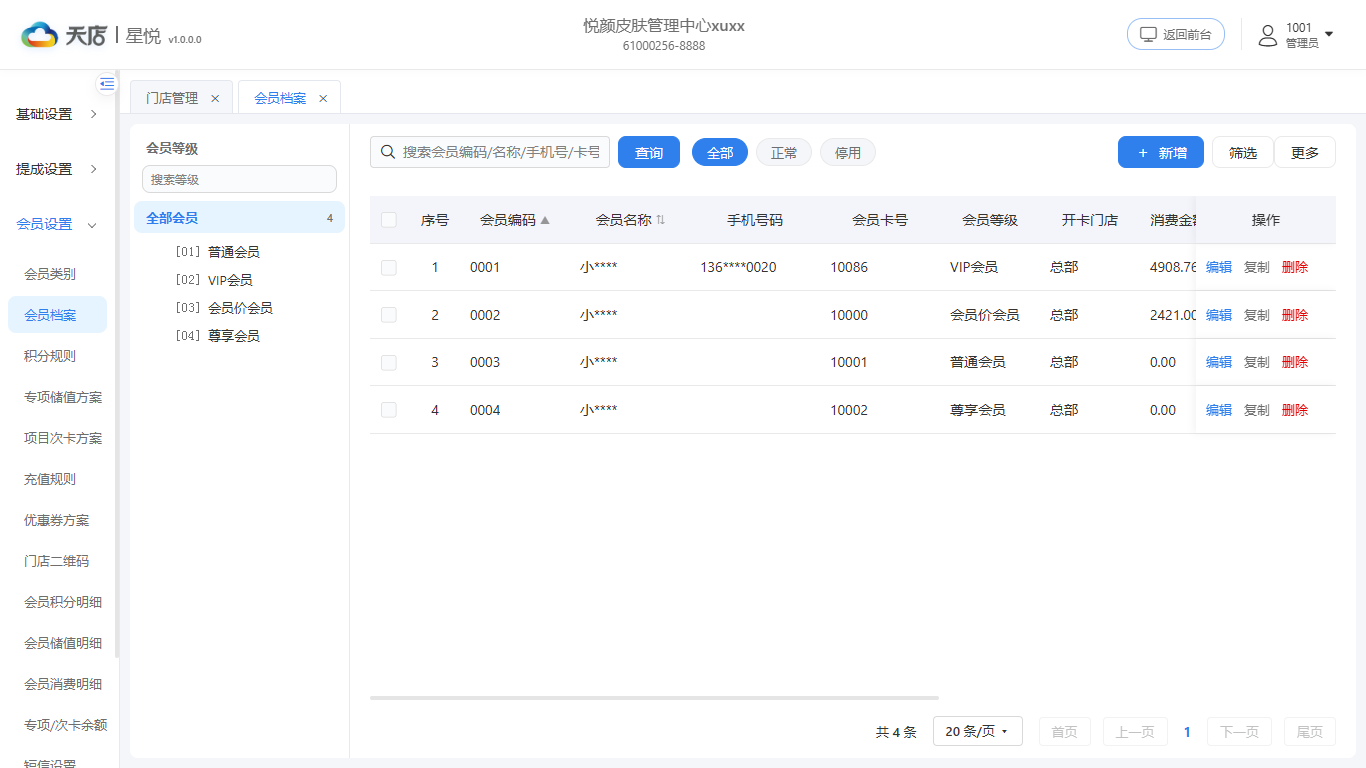Click the 查询 search button

649,152
